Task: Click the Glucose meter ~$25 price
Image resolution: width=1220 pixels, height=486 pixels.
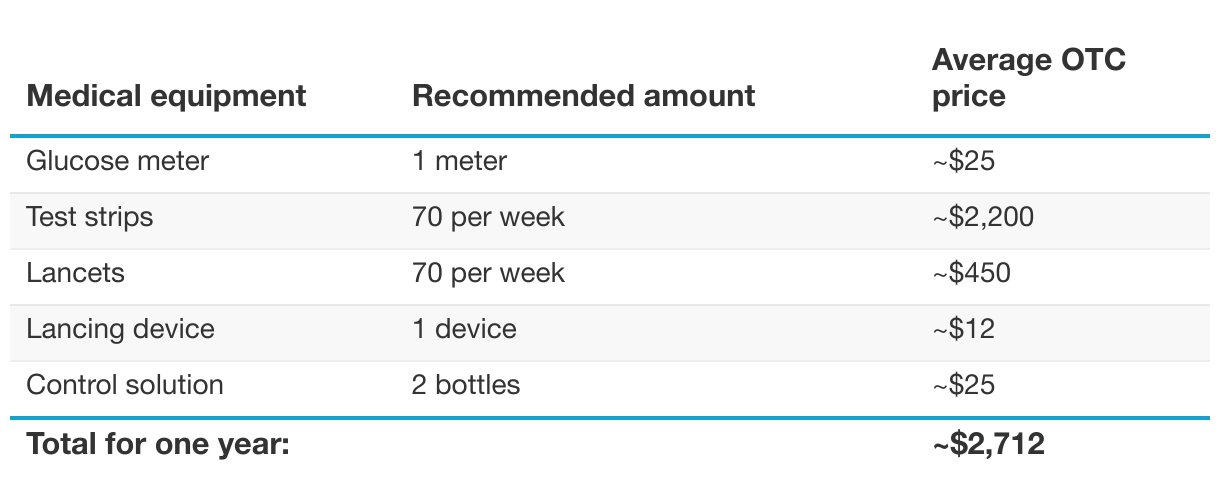Action: 963,161
